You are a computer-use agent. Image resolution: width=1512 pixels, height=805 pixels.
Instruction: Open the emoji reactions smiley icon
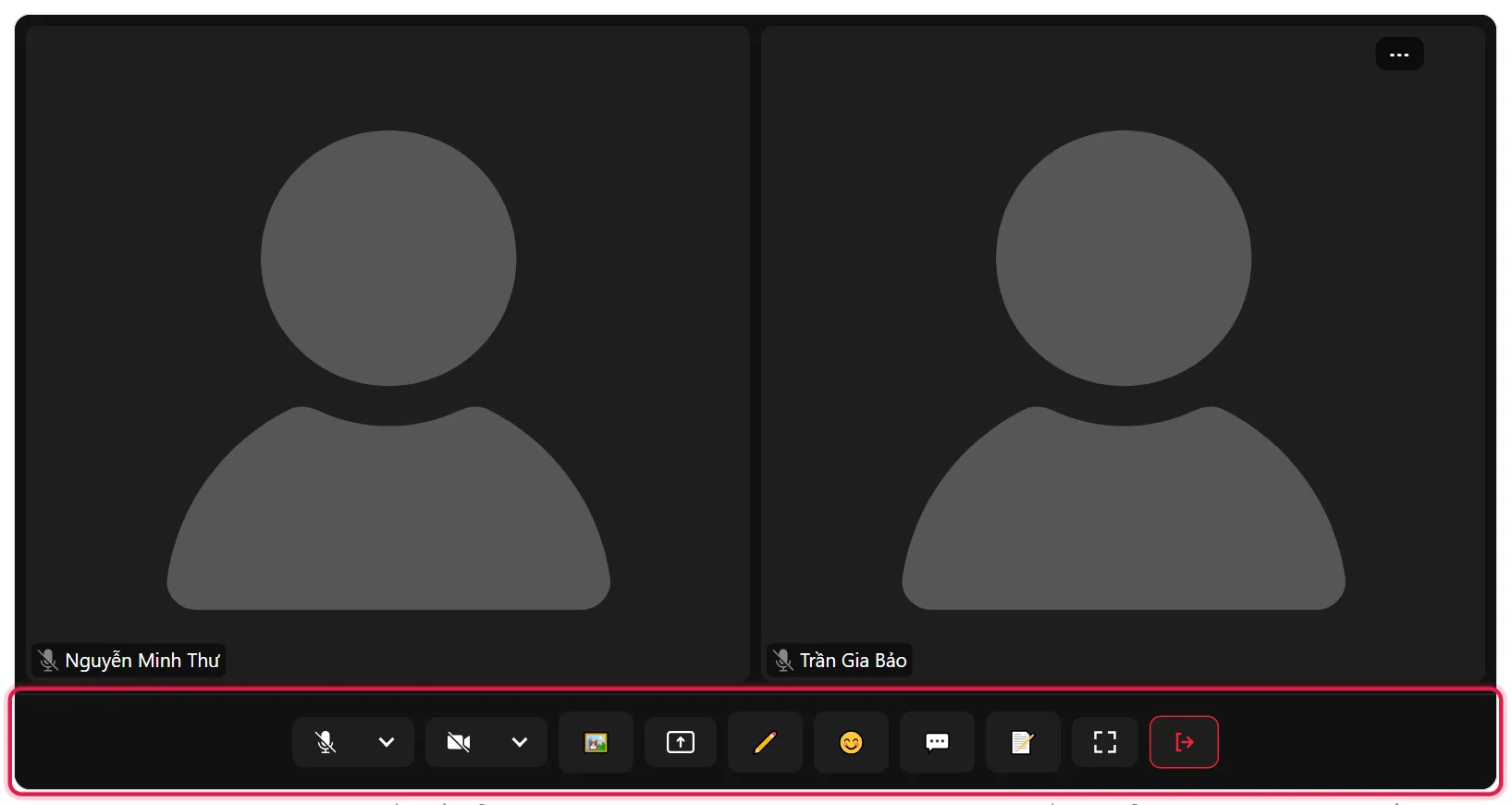(x=851, y=742)
